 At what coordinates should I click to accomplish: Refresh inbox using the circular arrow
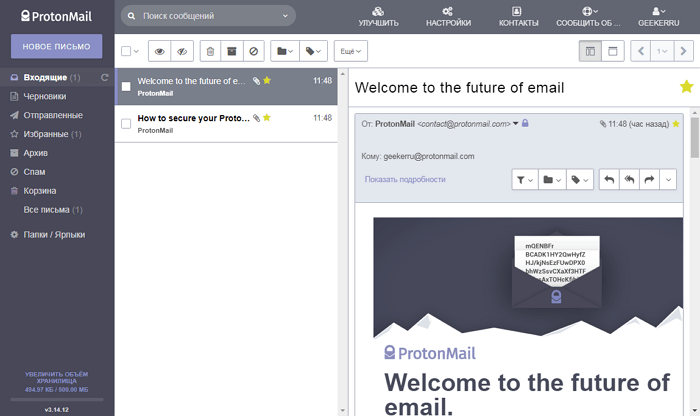click(105, 77)
